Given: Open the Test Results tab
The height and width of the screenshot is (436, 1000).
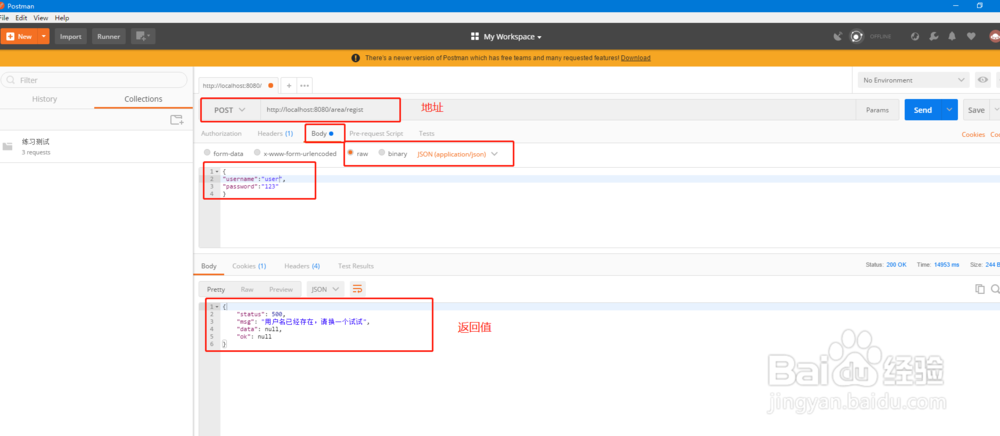Looking at the screenshot, I should point(356,266).
